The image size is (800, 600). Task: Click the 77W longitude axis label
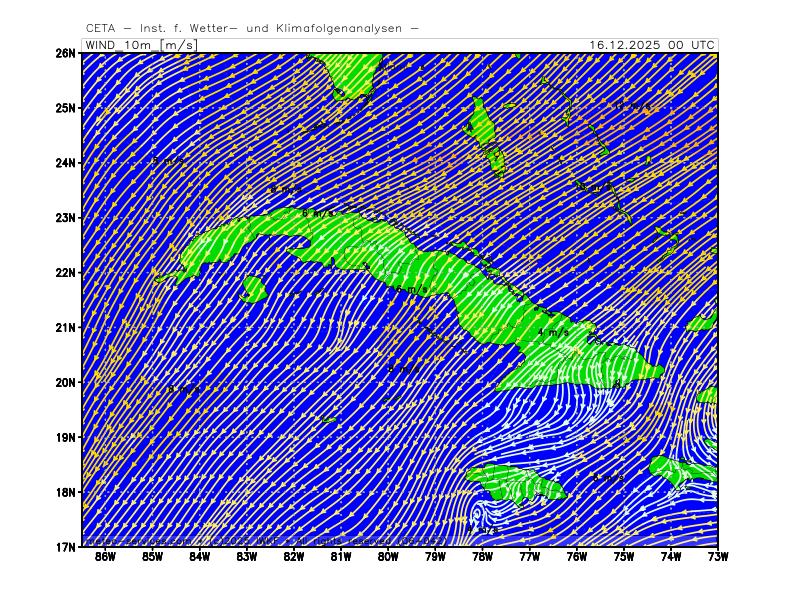point(529,557)
